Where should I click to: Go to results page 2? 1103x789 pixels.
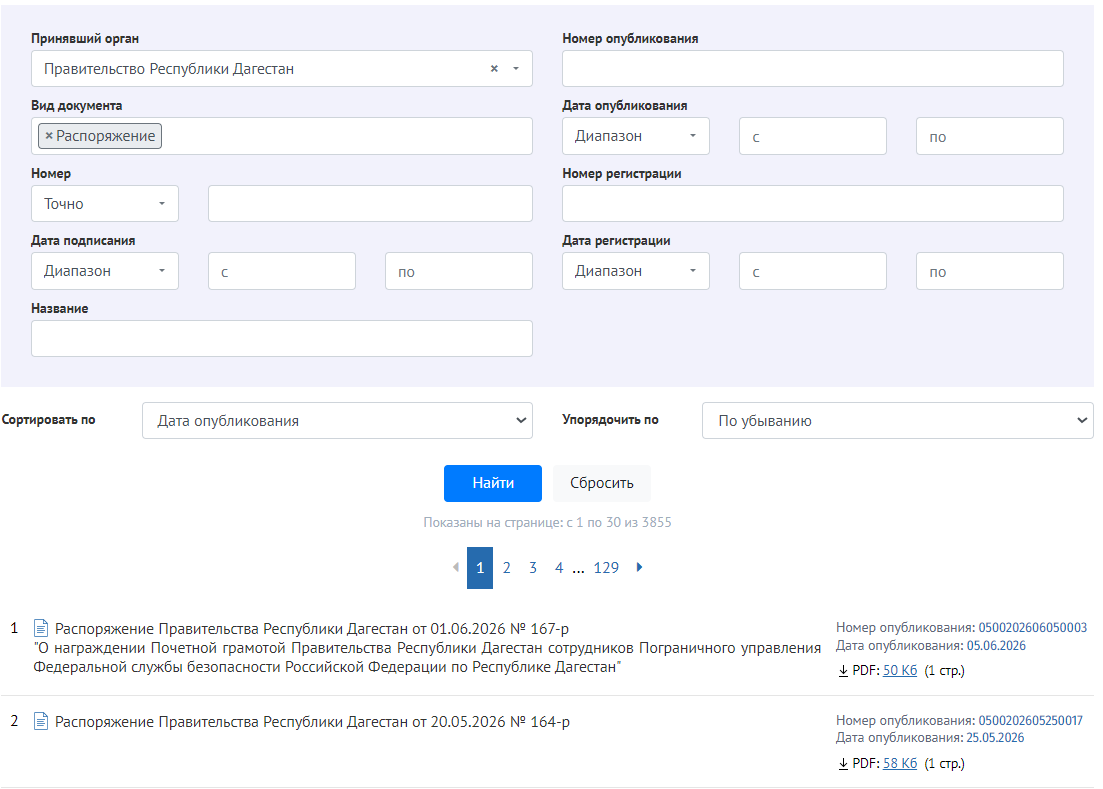pyautogui.click(x=506, y=567)
